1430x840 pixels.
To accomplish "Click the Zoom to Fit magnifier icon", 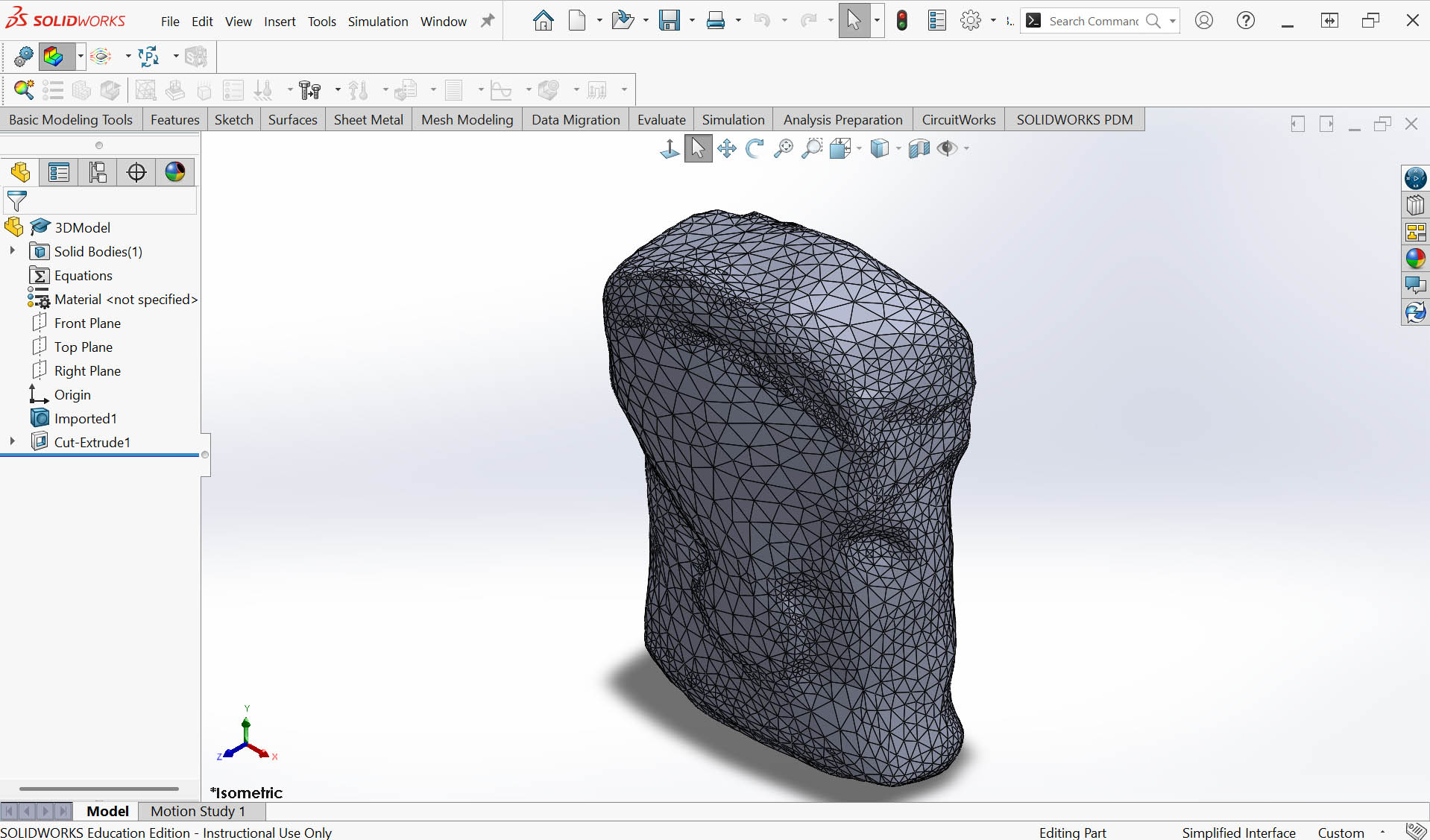I will (x=783, y=148).
